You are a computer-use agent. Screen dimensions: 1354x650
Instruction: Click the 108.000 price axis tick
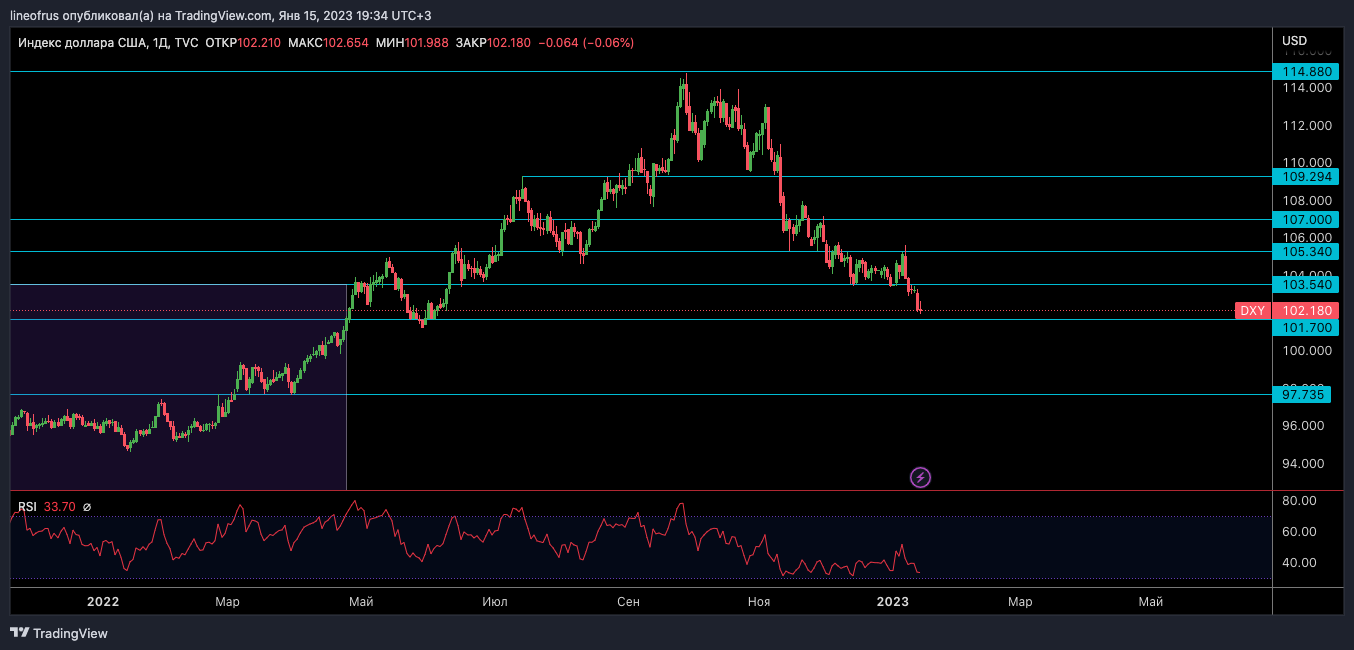(1308, 200)
